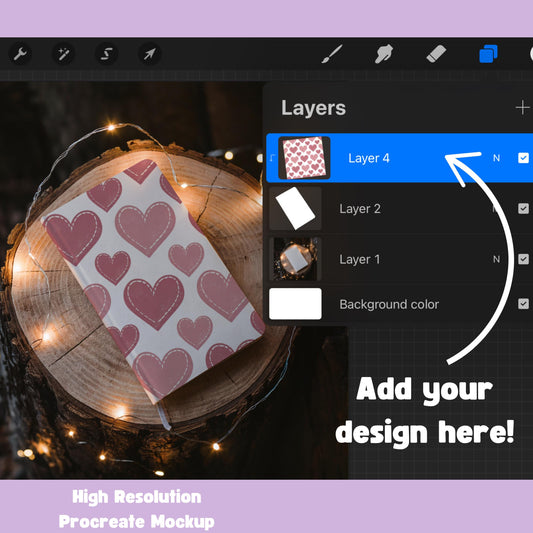Image resolution: width=533 pixels, height=533 pixels.
Task: Open blend mode N on Layer 1
Action: click(x=496, y=259)
